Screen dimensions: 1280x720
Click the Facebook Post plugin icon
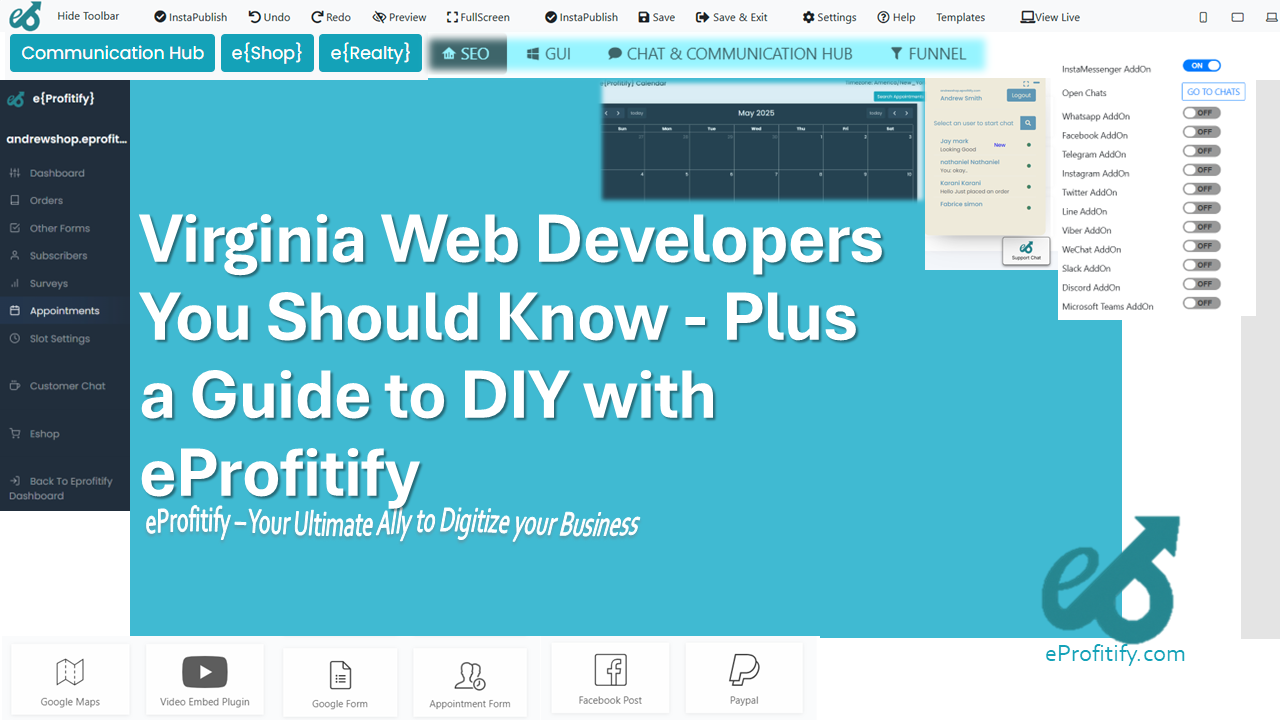(x=610, y=670)
